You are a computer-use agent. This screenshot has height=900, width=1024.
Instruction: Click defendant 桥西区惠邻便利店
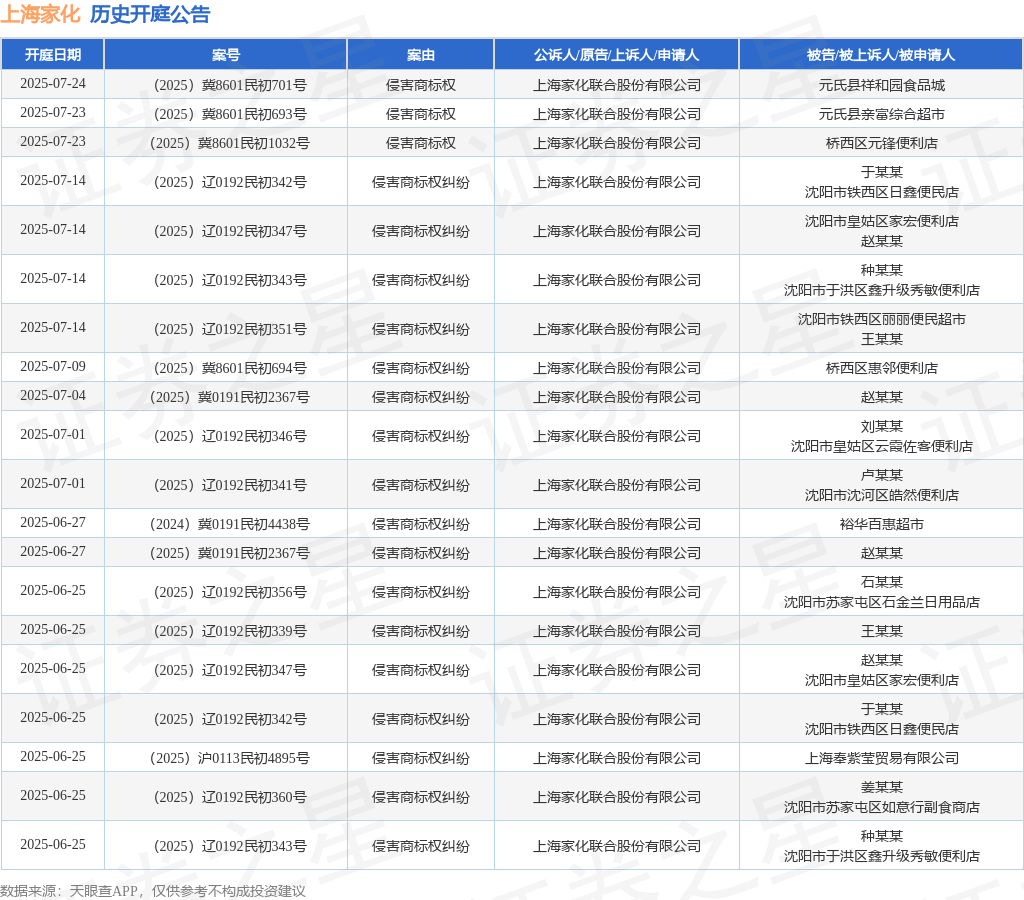click(x=882, y=368)
